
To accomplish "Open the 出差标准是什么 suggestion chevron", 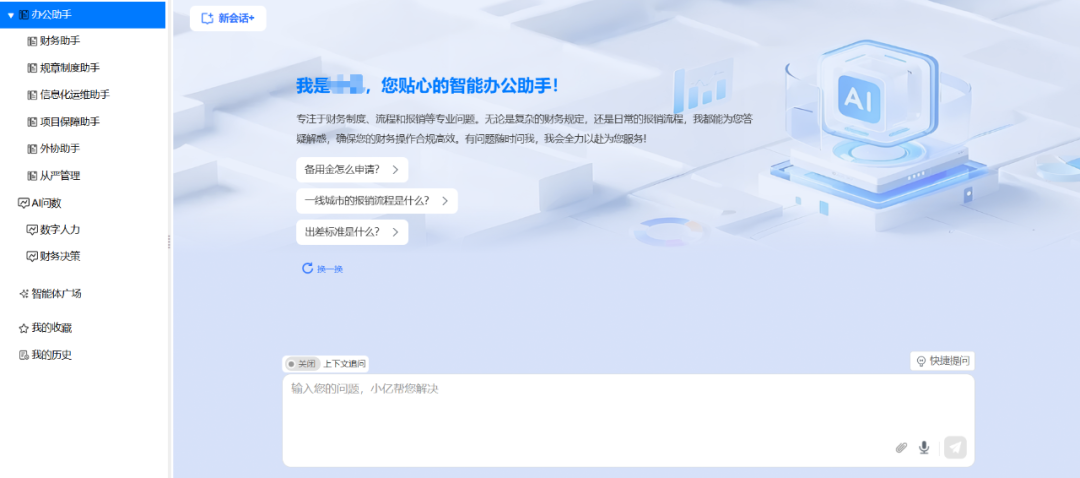I will pos(395,232).
